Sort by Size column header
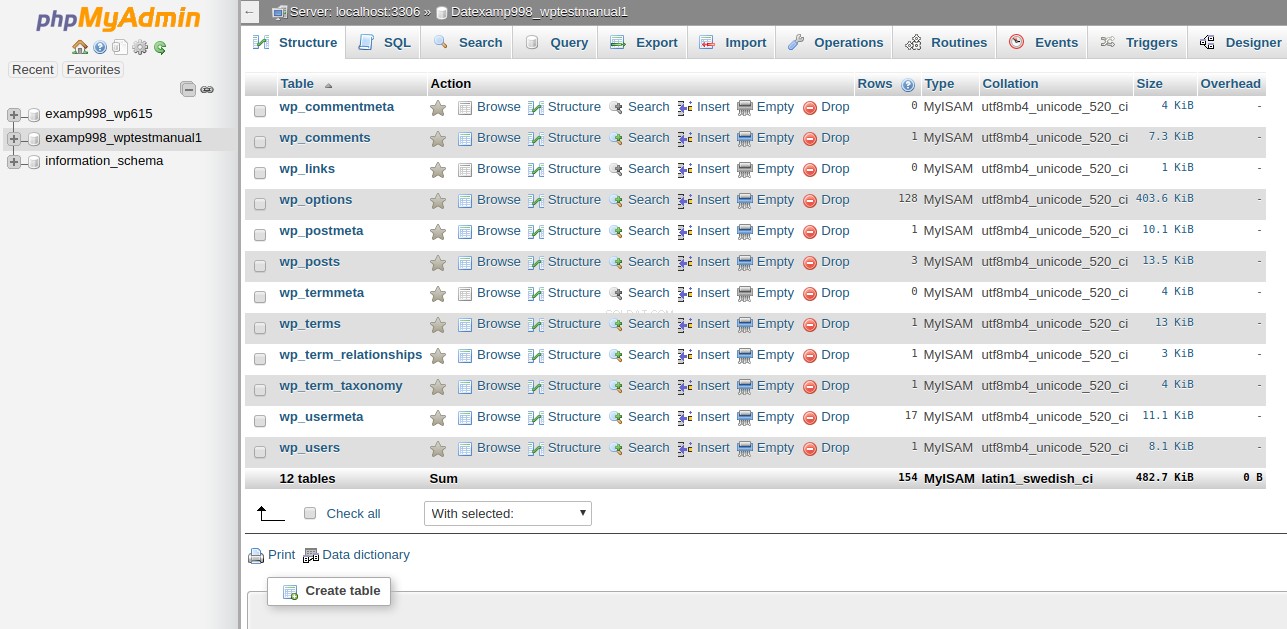Viewport: 1287px width, 629px height. pyautogui.click(x=1149, y=84)
